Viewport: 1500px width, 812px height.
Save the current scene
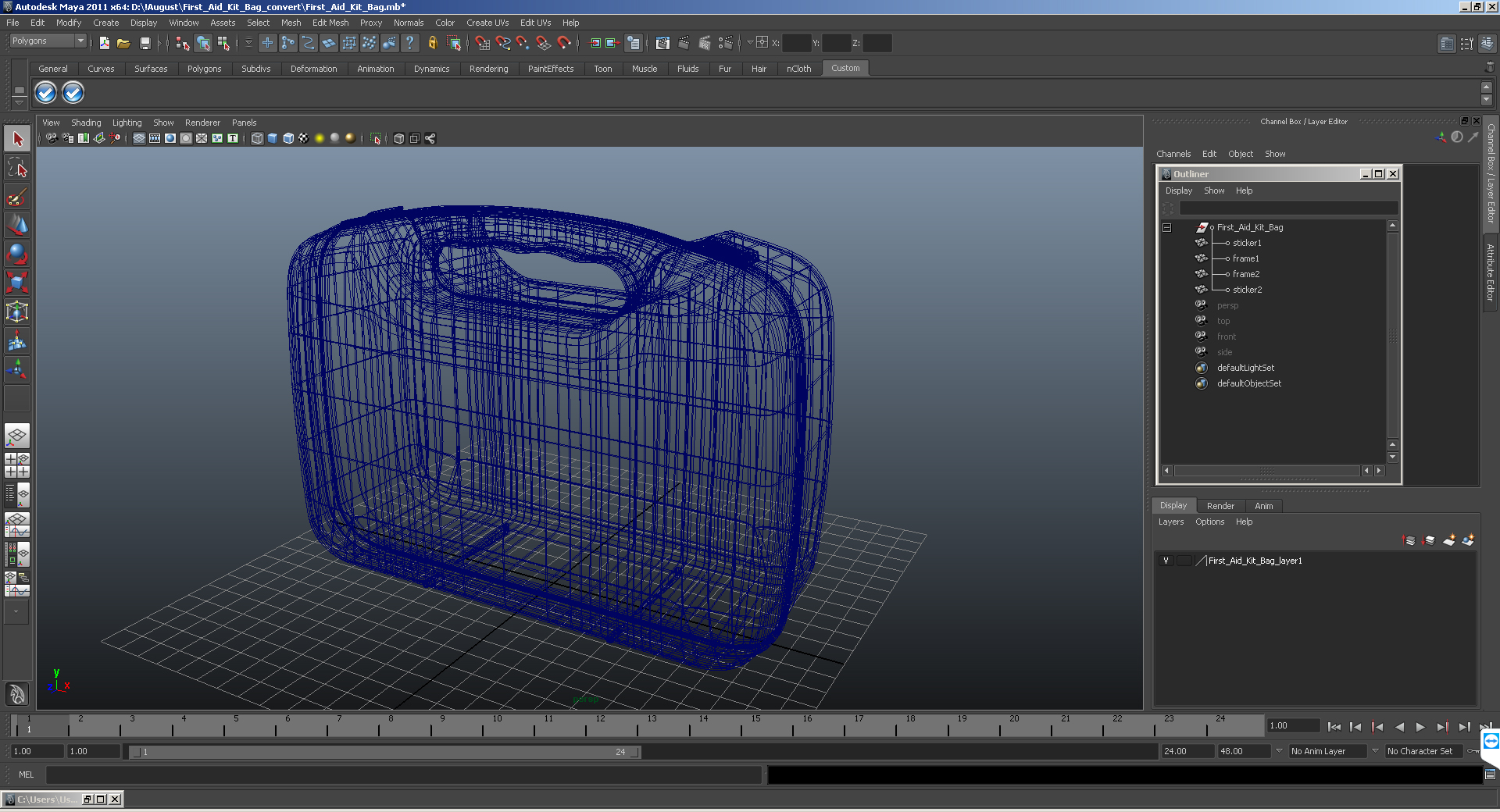tap(145, 43)
